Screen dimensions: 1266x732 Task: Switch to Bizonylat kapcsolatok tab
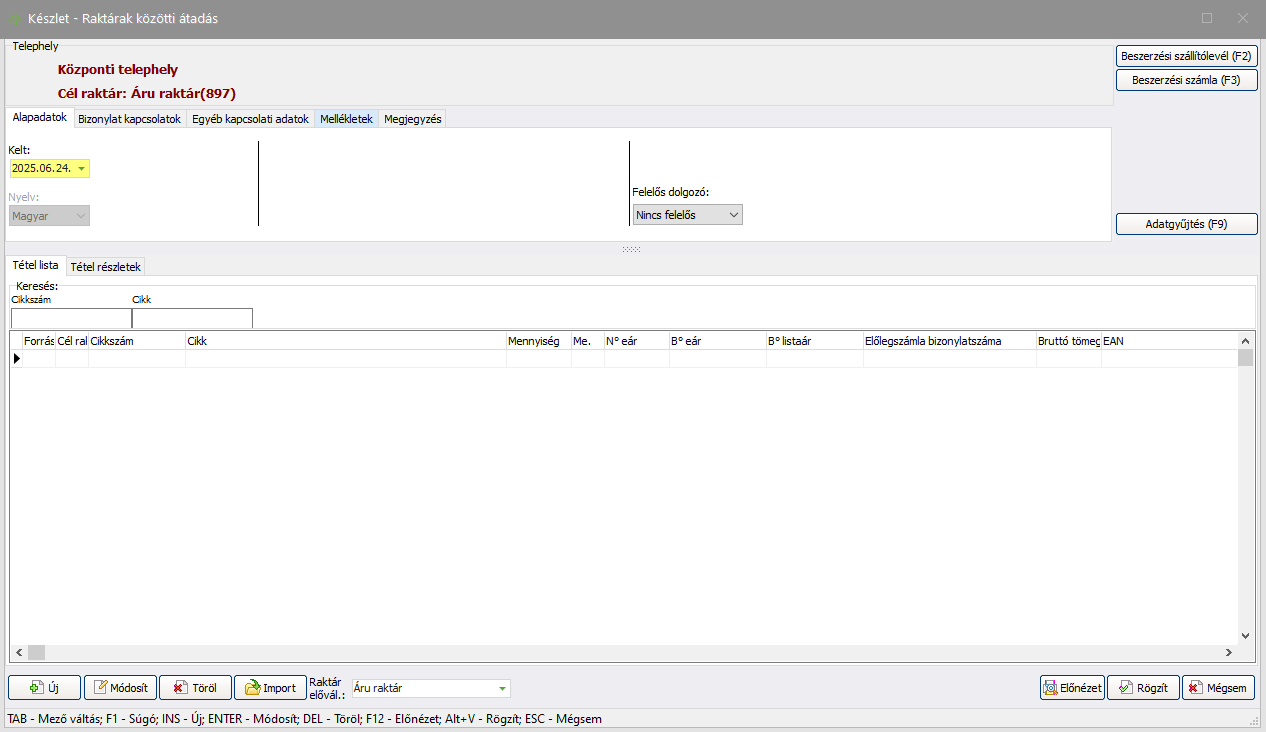point(129,119)
